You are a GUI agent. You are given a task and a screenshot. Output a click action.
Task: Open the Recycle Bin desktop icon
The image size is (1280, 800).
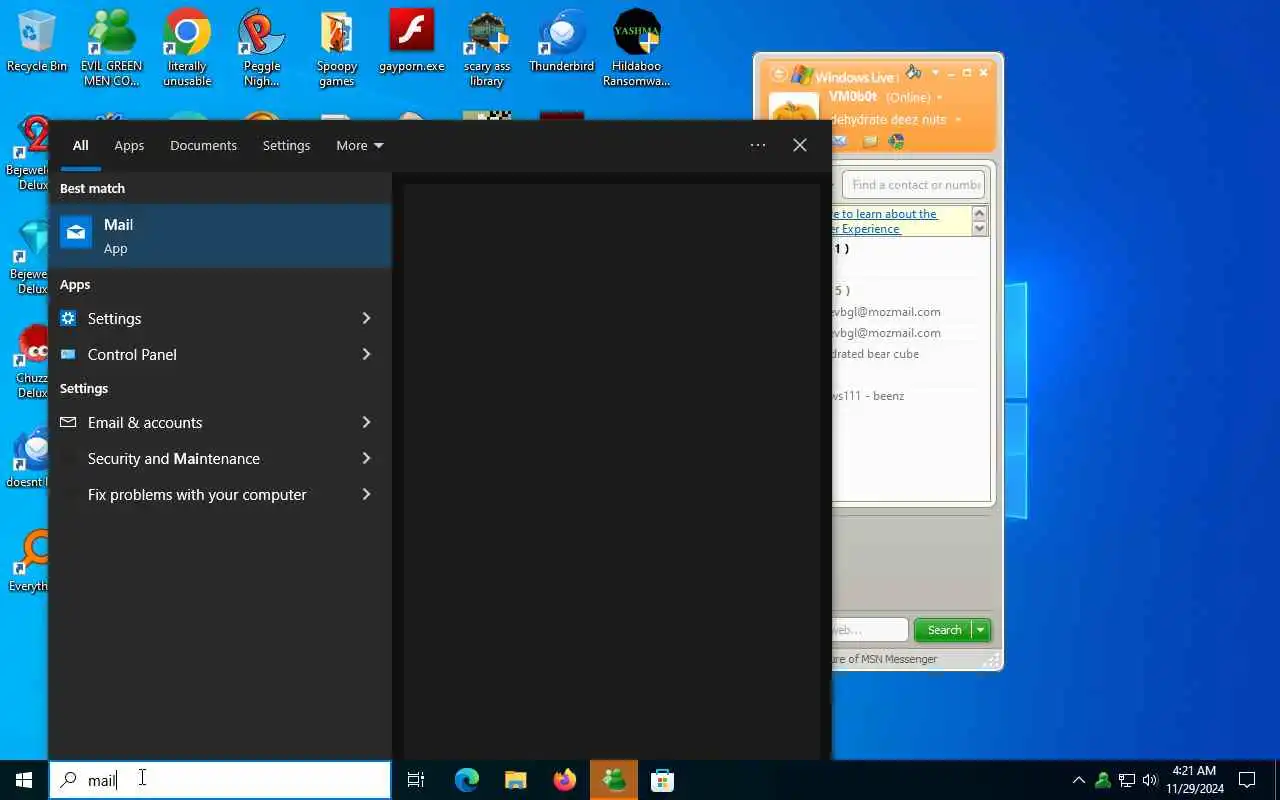pyautogui.click(x=37, y=42)
